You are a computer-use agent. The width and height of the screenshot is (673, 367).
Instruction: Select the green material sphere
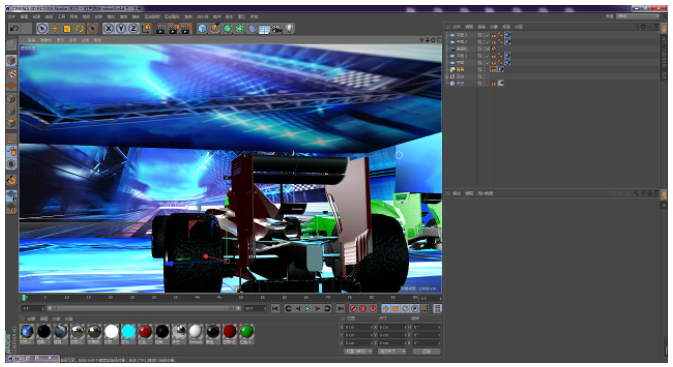(x=246, y=332)
